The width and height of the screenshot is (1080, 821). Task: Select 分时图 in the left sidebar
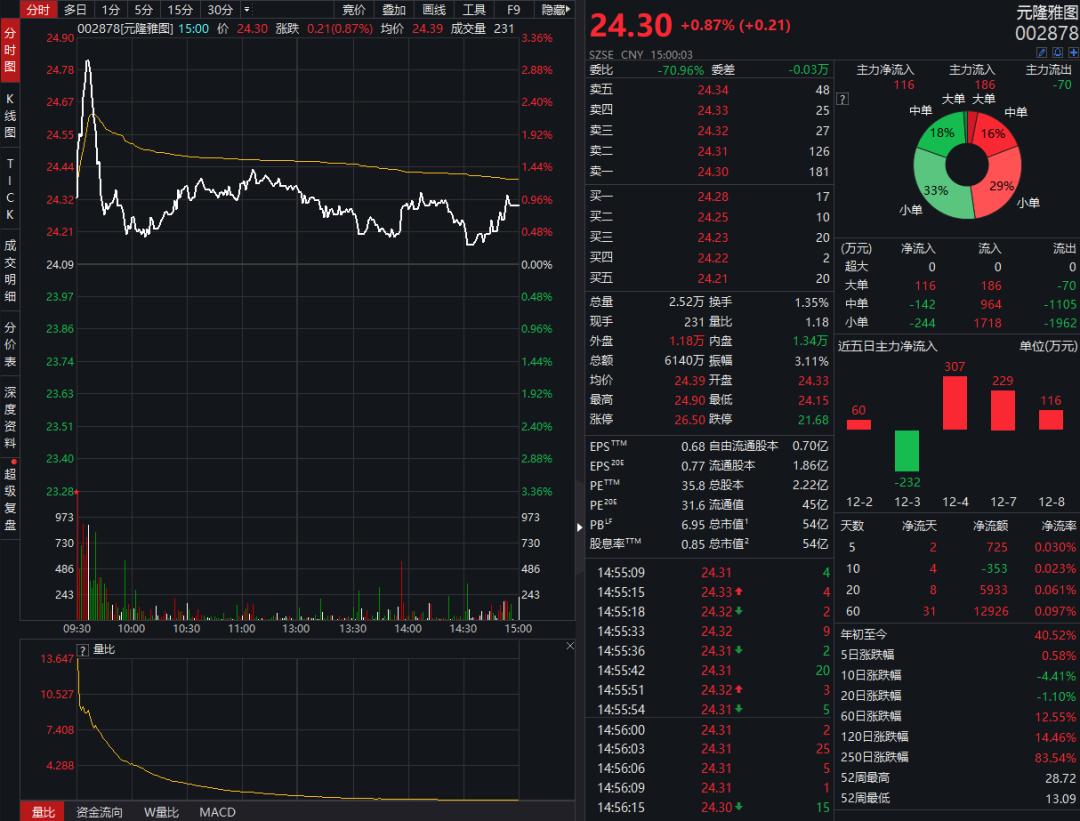10,50
